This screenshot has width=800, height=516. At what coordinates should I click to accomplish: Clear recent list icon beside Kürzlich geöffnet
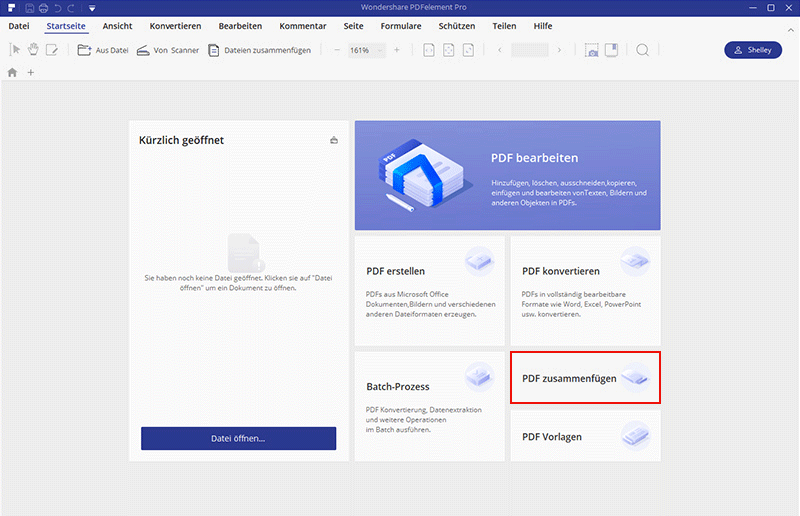coord(334,140)
